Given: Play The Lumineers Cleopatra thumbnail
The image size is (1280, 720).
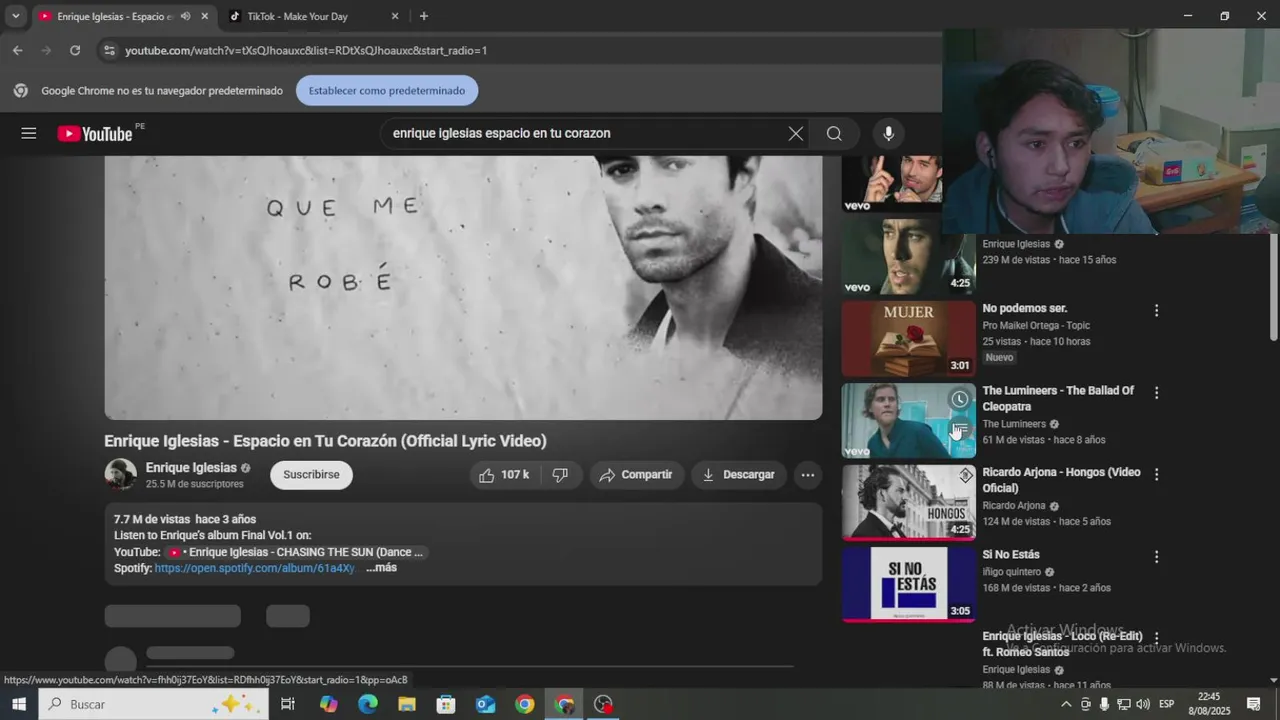Looking at the screenshot, I should point(908,420).
